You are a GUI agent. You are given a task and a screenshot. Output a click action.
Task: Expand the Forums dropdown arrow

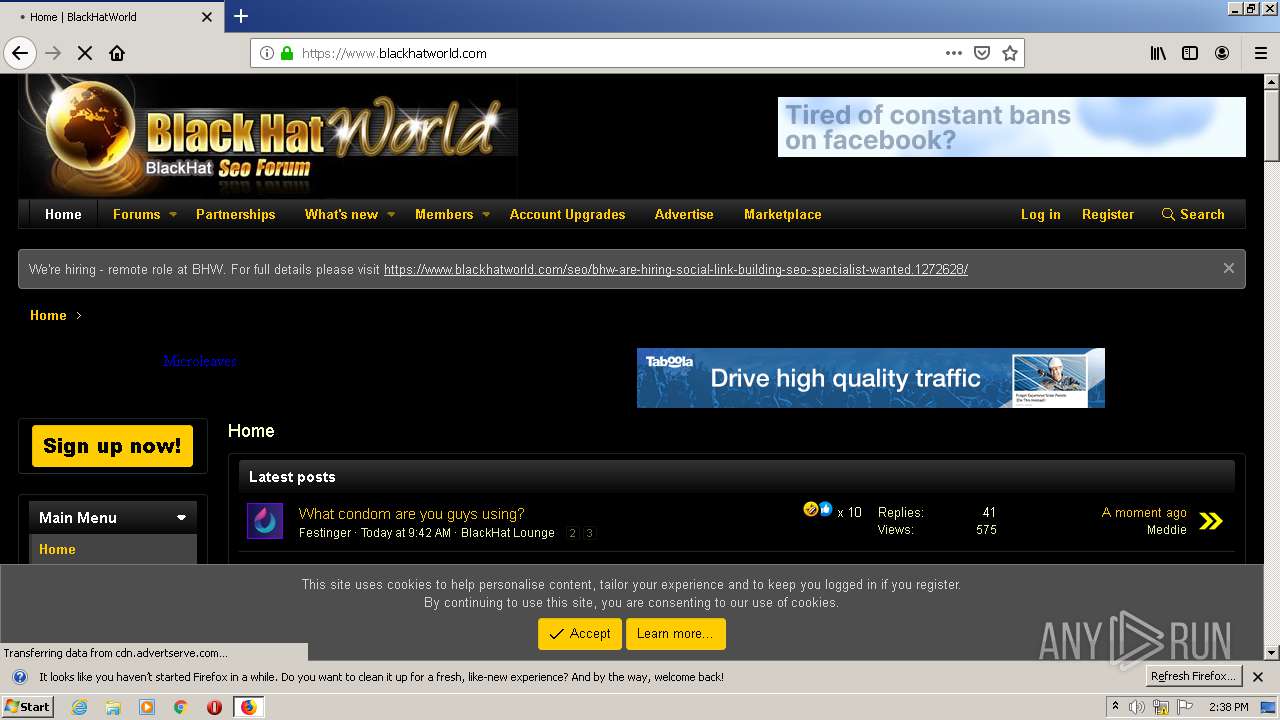point(173,214)
